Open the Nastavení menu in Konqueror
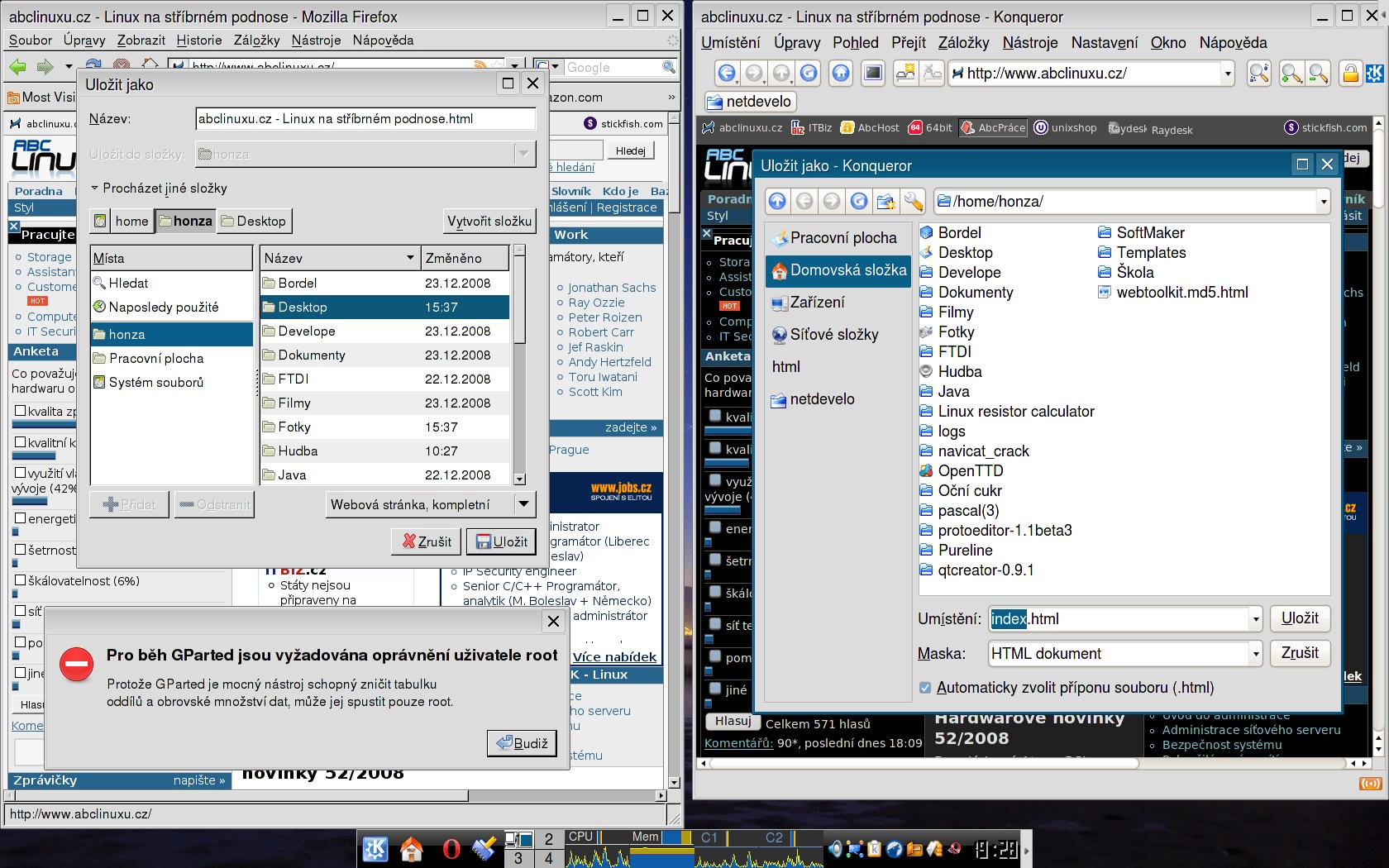 (x=1104, y=43)
